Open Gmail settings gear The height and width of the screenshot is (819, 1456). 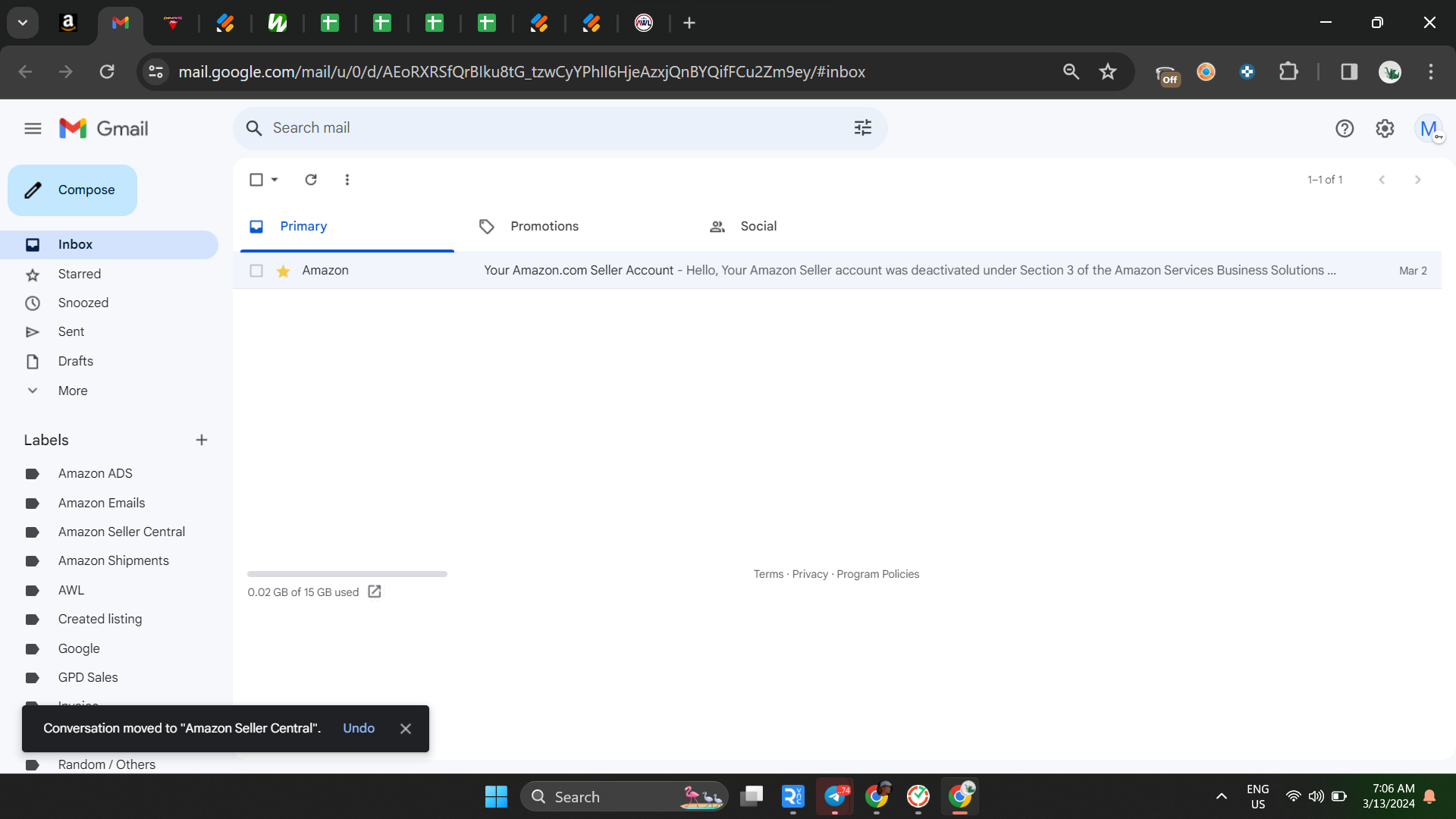pyautogui.click(x=1385, y=129)
